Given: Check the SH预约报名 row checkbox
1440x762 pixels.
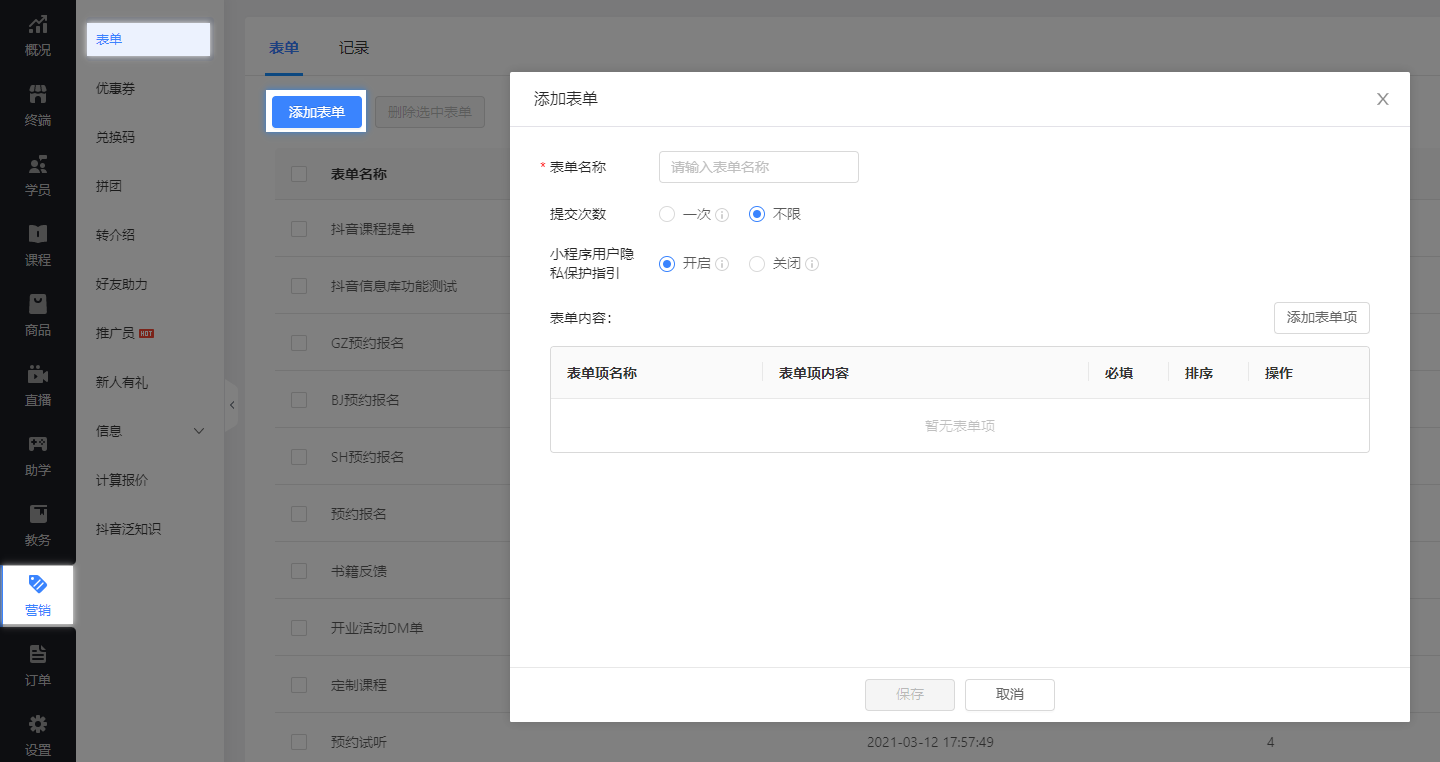Looking at the screenshot, I should [299, 457].
